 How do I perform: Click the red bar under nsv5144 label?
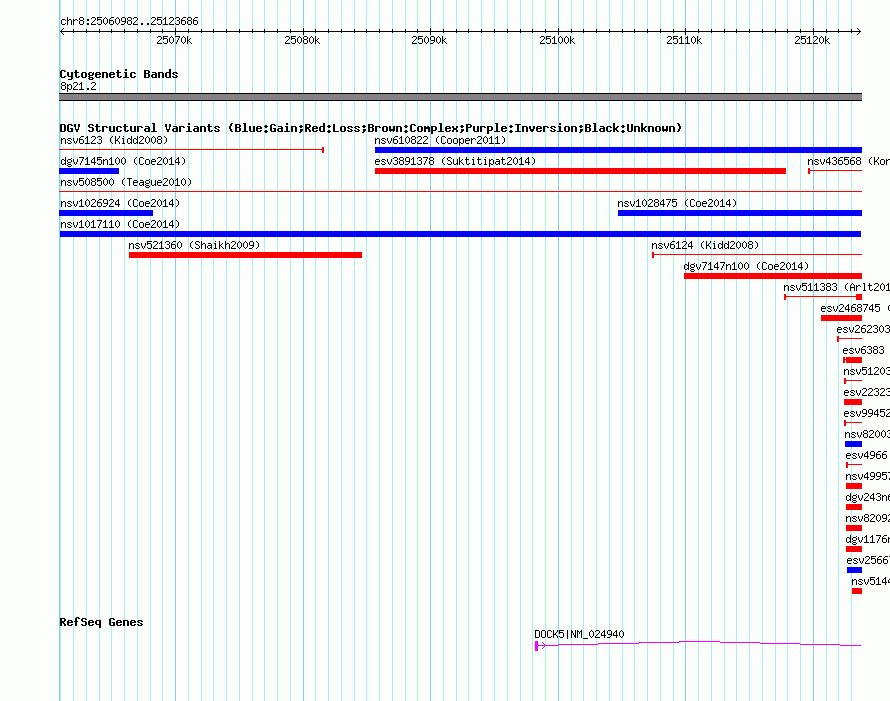coord(857,591)
